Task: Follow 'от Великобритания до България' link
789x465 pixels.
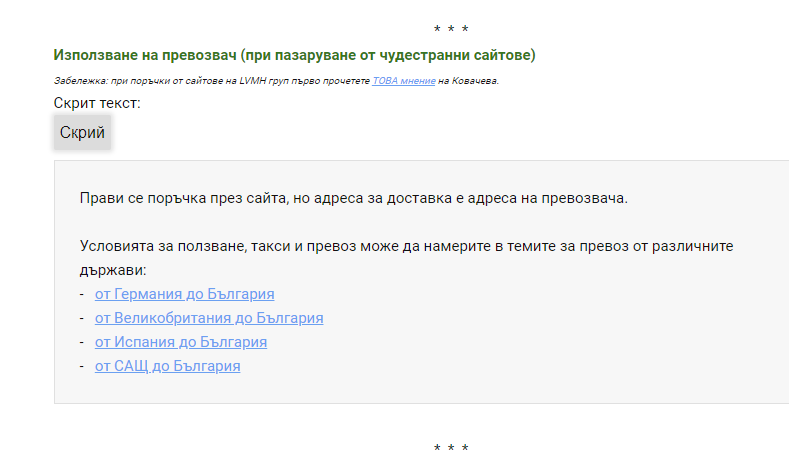Action: pos(208,318)
